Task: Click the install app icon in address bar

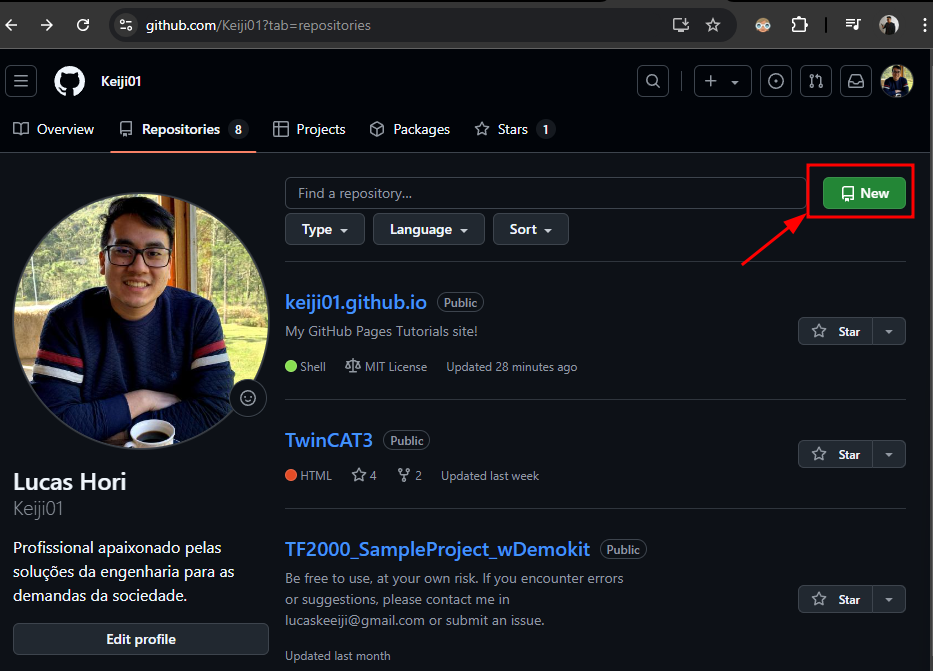Action: click(680, 25)
